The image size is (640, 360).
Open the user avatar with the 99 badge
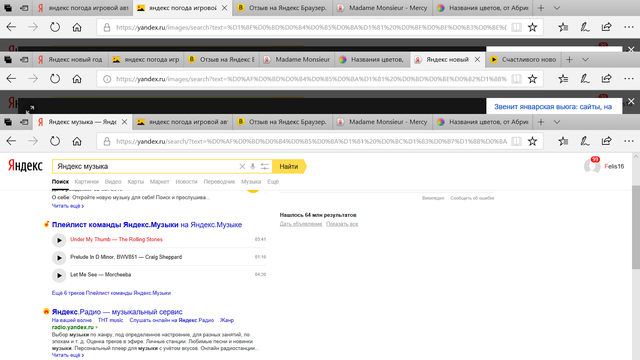pos(592,165)
